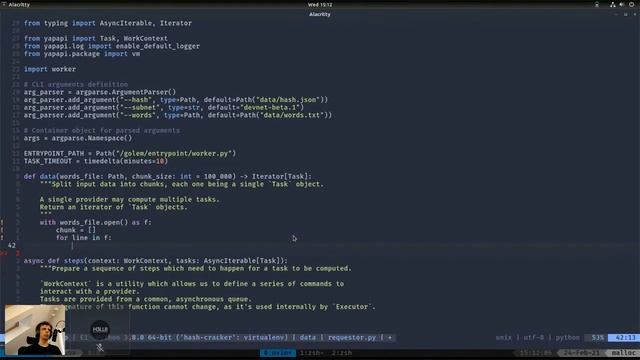Open the volume icon in top bar
This screenshot has width=640, height=360.
621,4
